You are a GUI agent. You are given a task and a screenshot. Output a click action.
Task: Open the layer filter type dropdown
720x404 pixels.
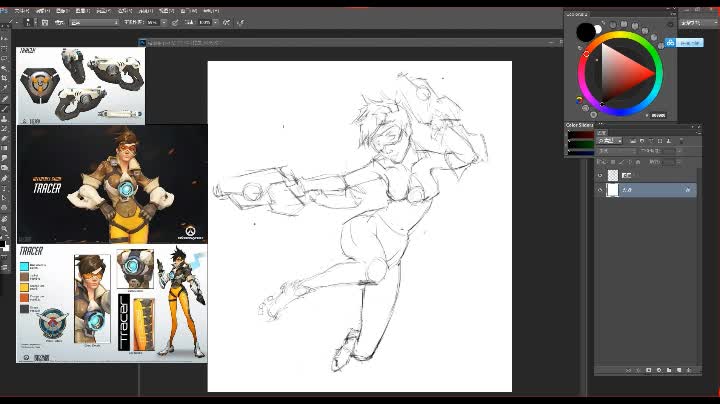click(x=609, y=141)
